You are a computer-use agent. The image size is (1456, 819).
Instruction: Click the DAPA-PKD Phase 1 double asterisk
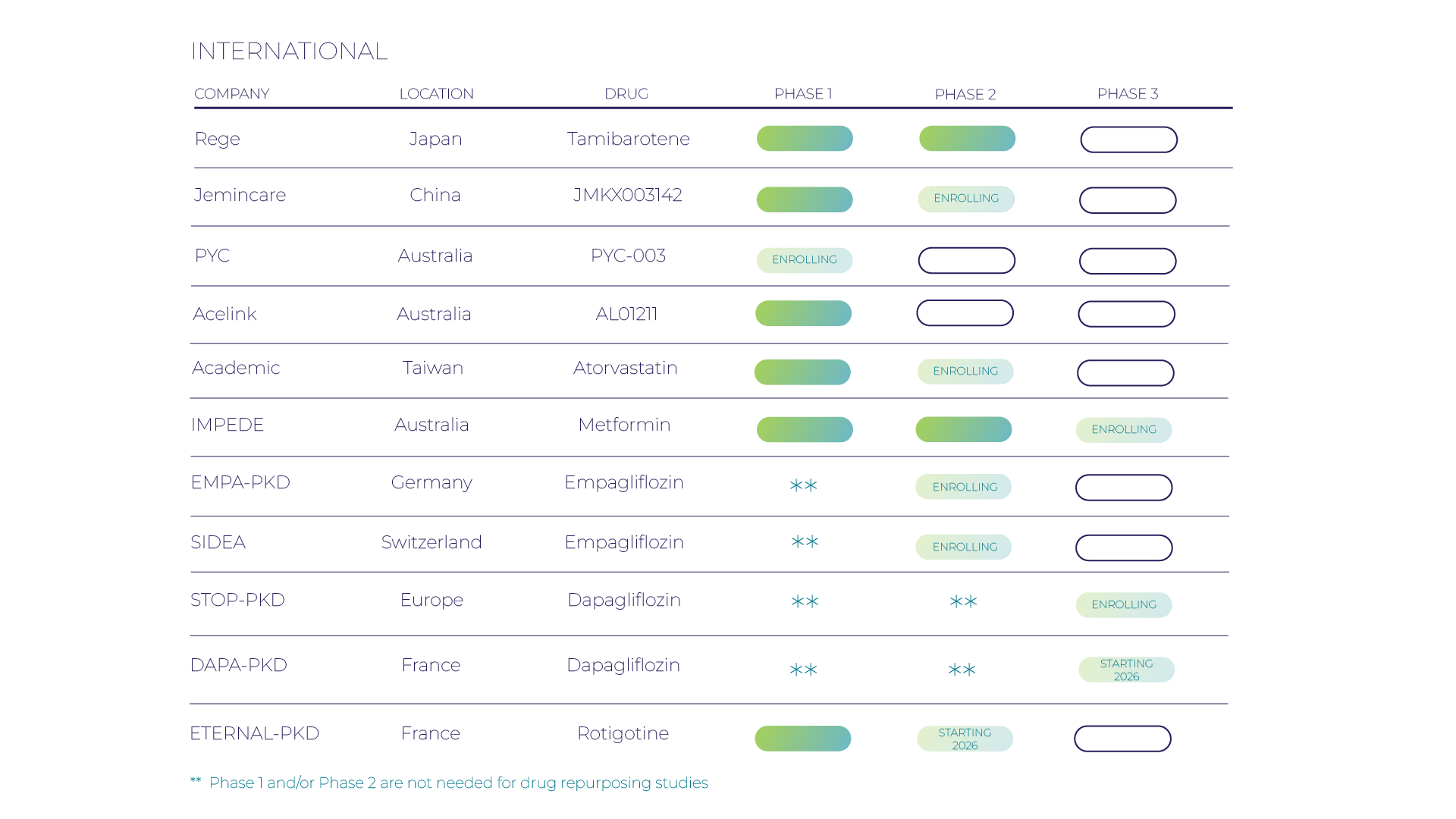pos(803,670)
